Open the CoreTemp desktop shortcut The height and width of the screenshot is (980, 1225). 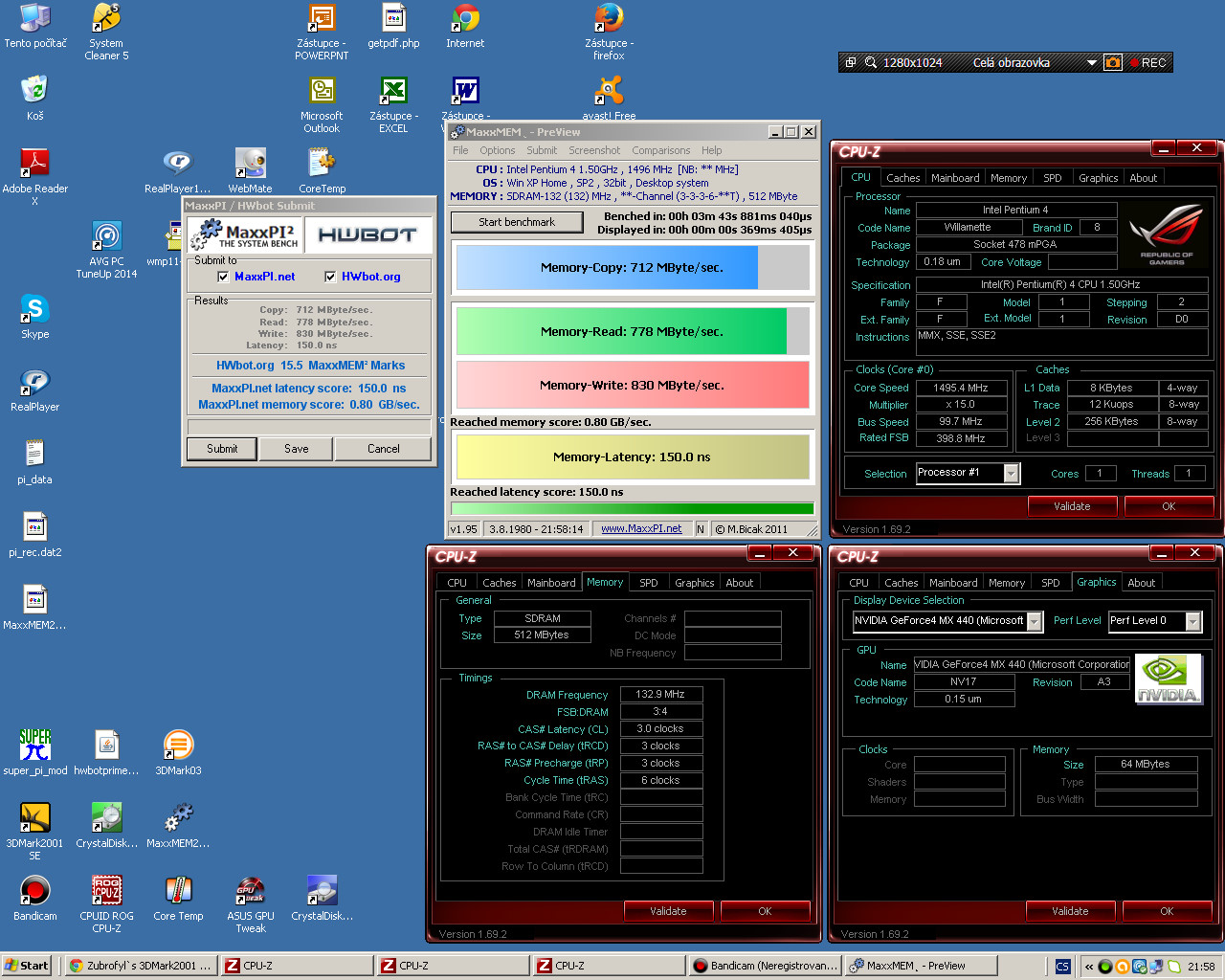tap(322, 164)
